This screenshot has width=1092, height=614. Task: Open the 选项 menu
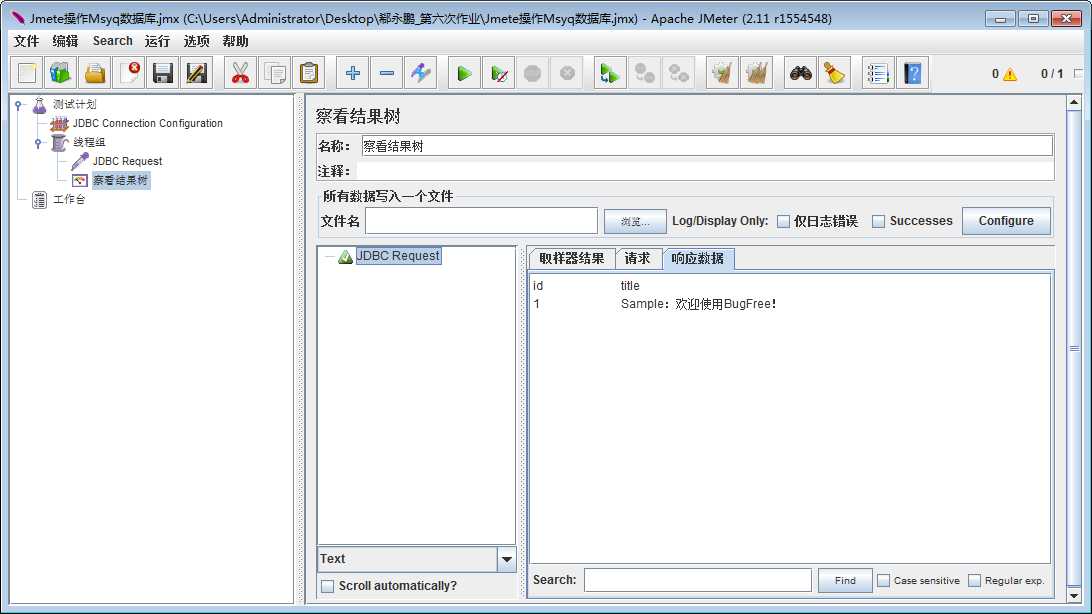click(196, 41)
